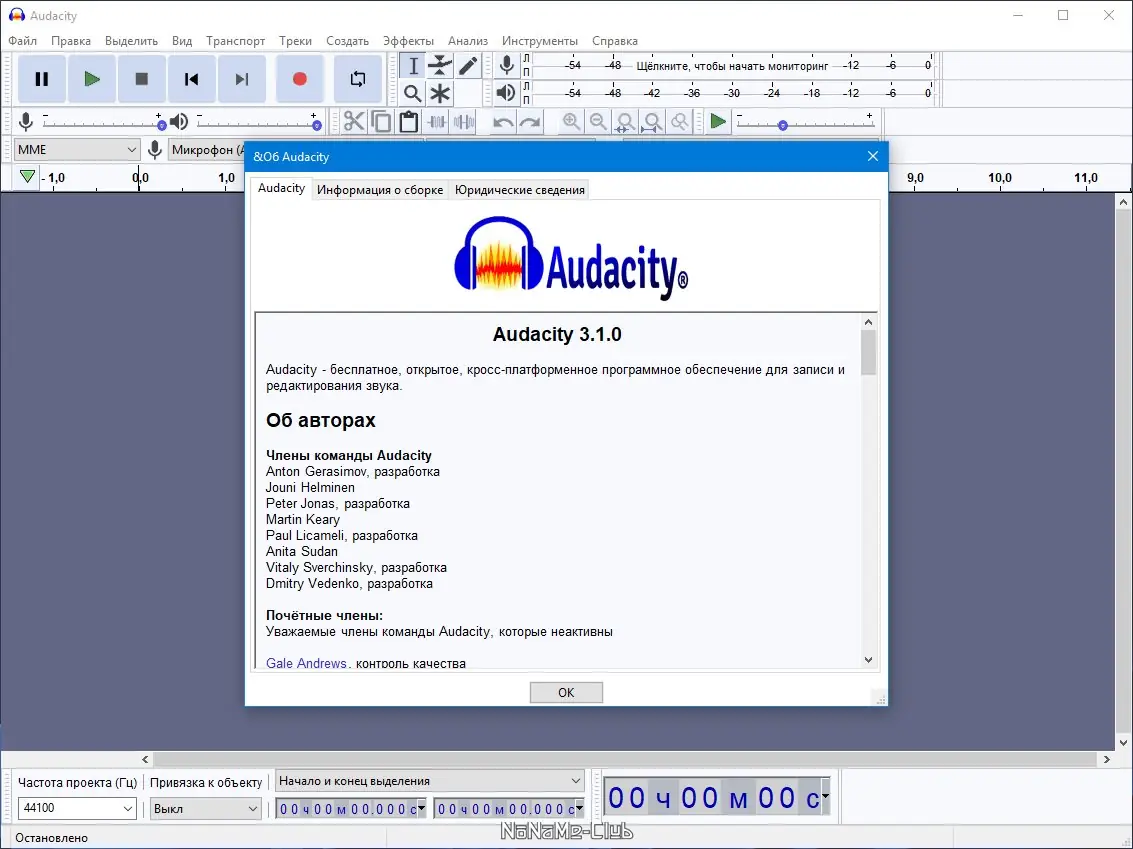
Task: Click Fit selection to width icon
Action: 626,121
